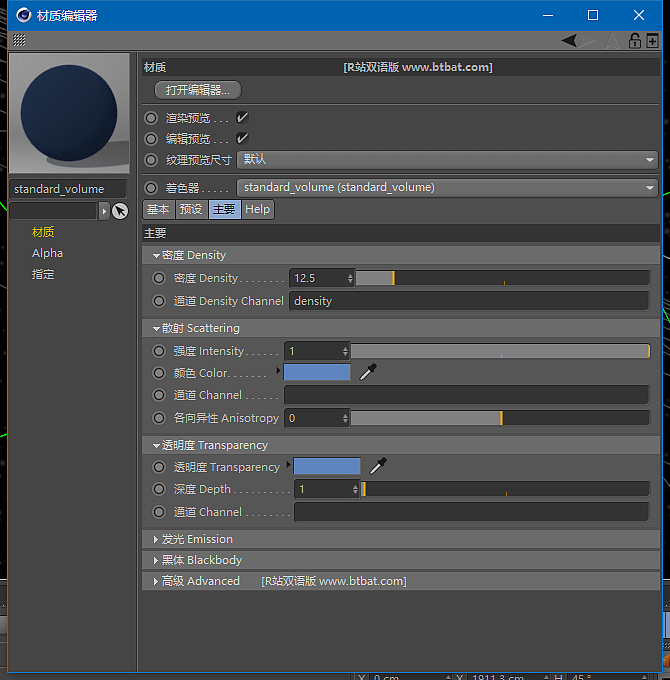Click the 颜色 Color animation dot

[x=159, y=373]
